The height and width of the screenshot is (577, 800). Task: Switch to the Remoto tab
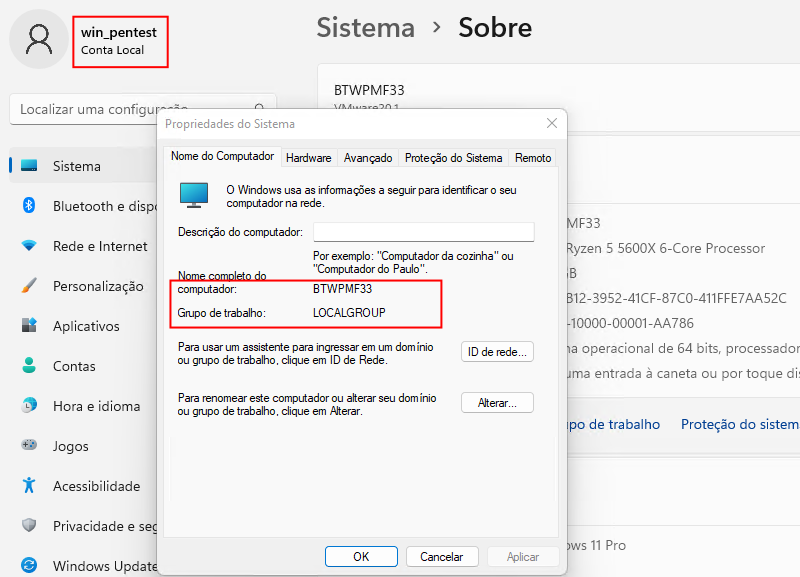tap(532, 158)
